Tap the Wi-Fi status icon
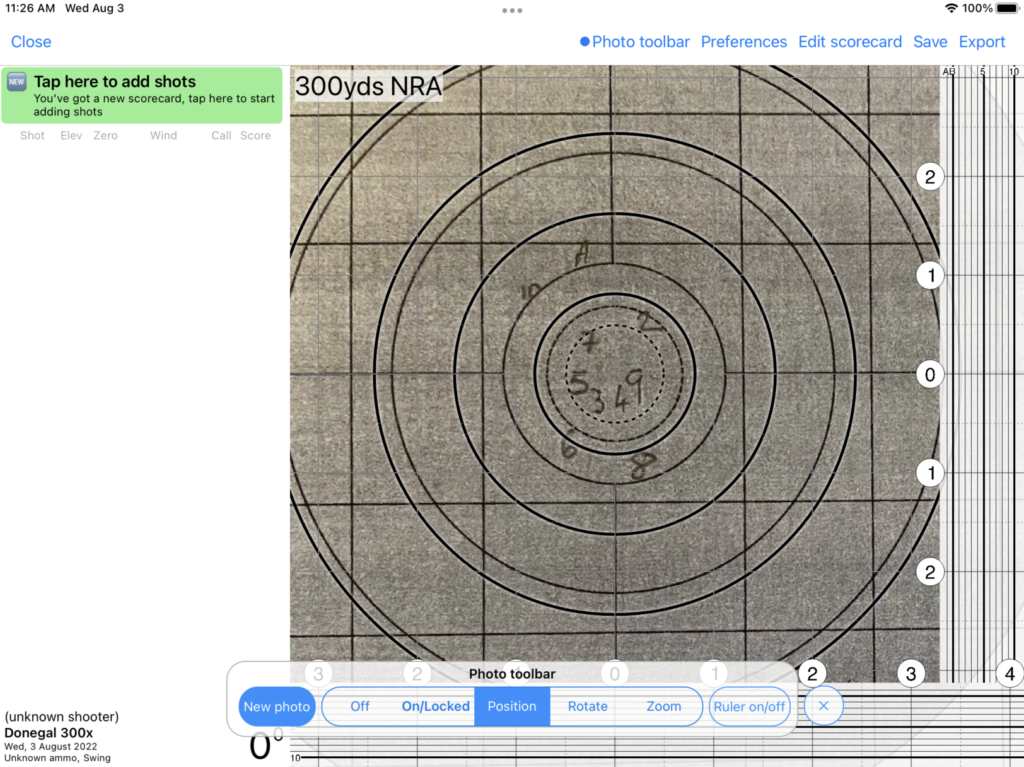The width and height of the screenshot is (1024, 767). [950, 8]
